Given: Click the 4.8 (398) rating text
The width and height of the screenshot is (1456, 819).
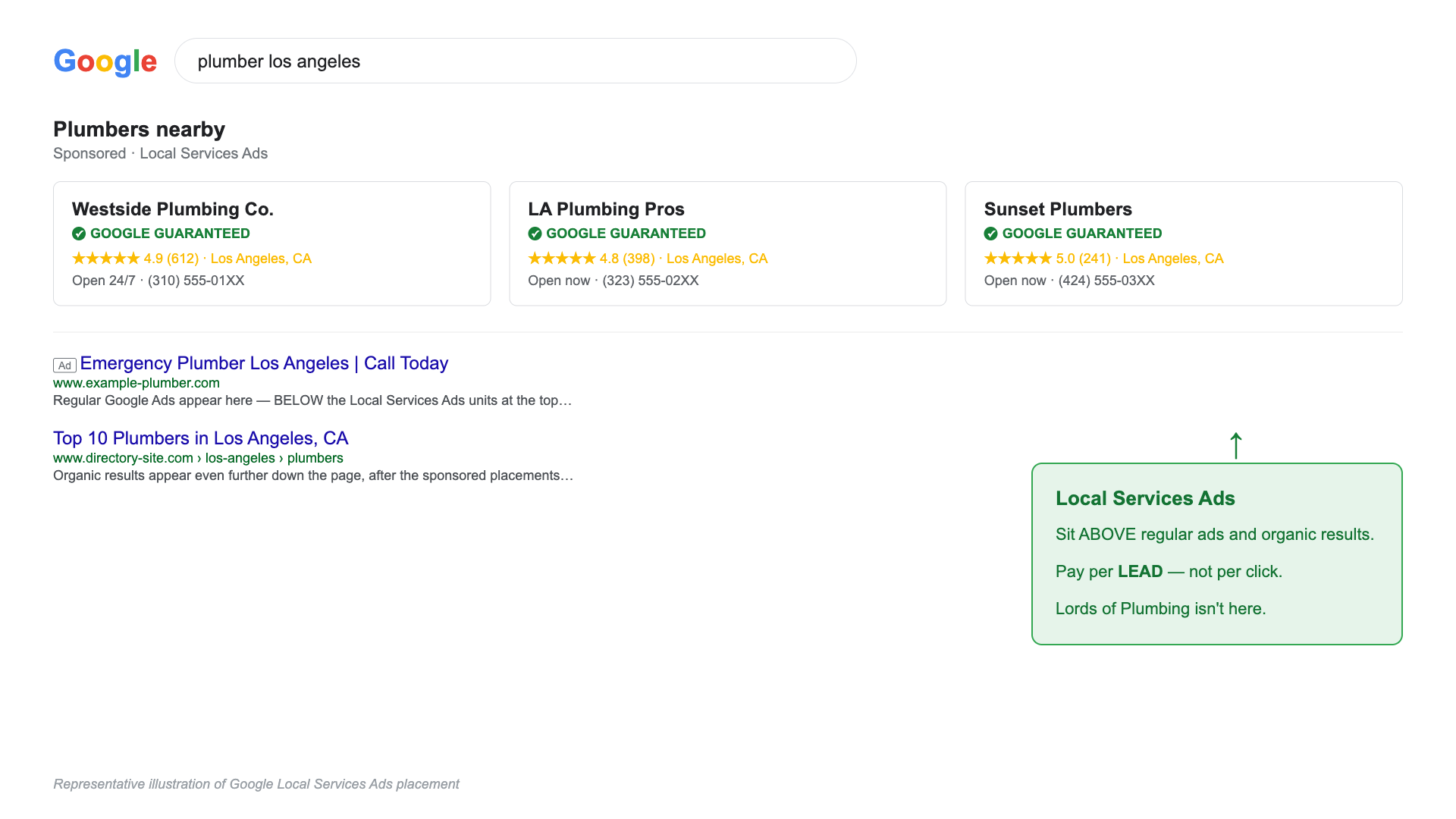Looking at the screenshot, I should (627, 259).
